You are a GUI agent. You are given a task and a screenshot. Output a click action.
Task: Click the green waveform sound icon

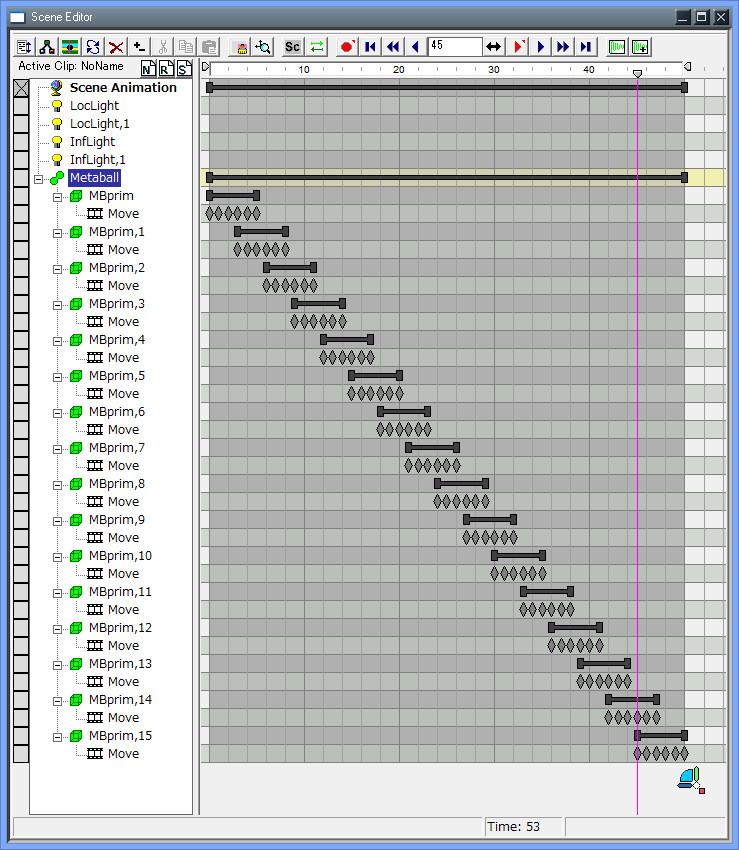tap(616, 47)
